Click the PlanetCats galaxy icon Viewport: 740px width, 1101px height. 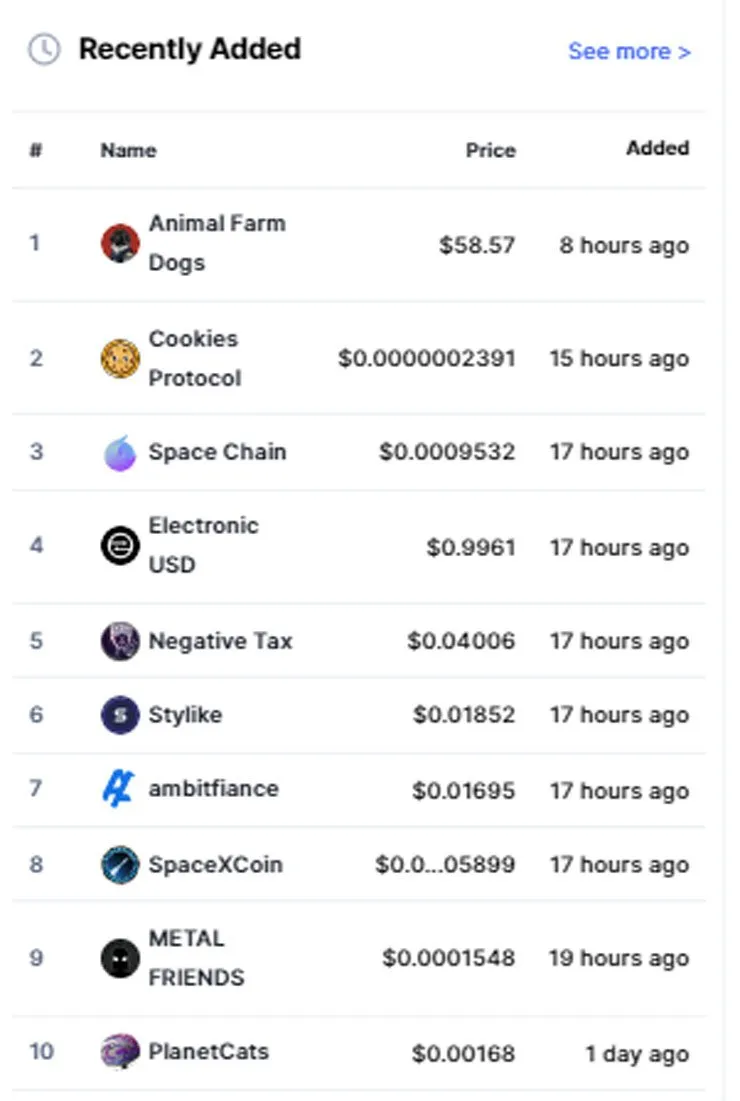click(120, 1052)
